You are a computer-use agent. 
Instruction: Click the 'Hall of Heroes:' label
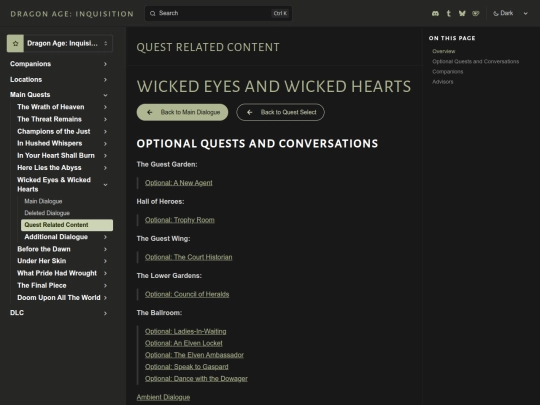pyautogui.click(x=160, y=202)
